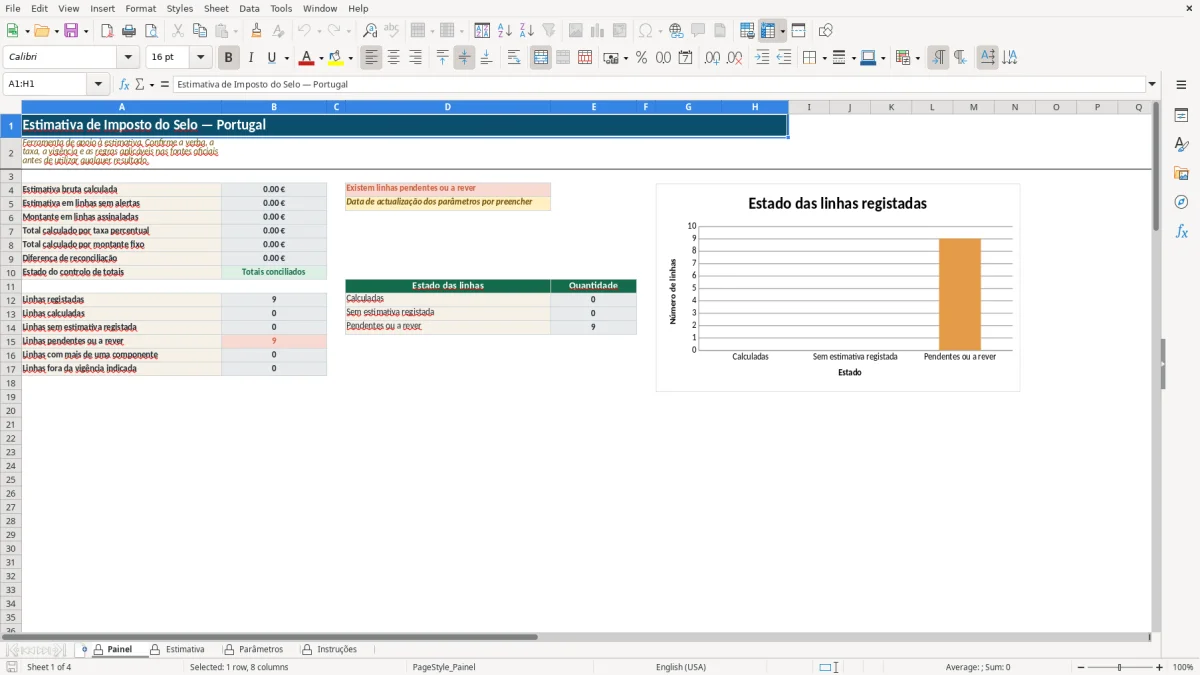Screen dimensions: 1200x675
Task: Open the Data menu
Action: 249,8
